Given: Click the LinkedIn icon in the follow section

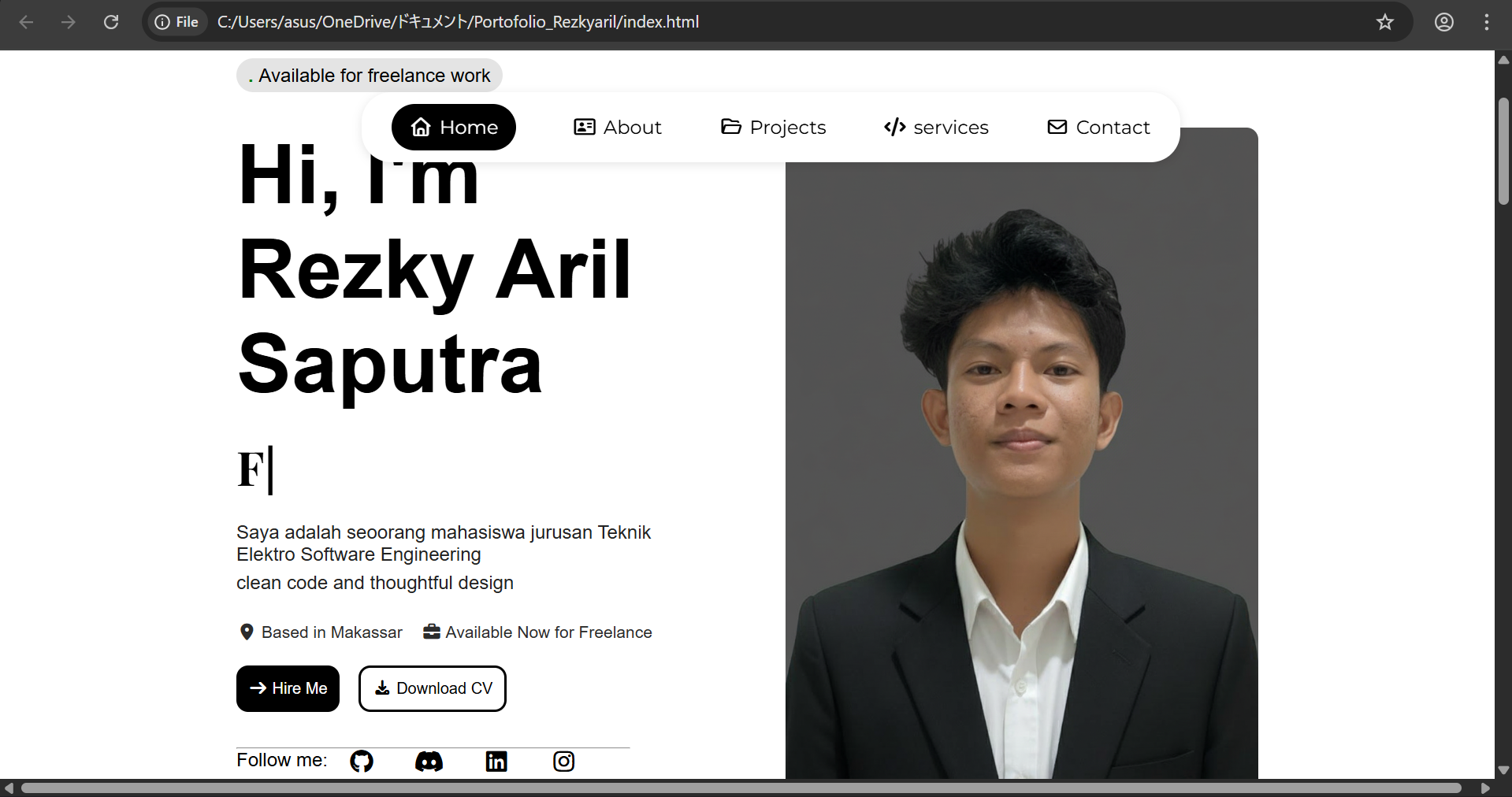Looking at the screenshot, I should coord(496,761).
